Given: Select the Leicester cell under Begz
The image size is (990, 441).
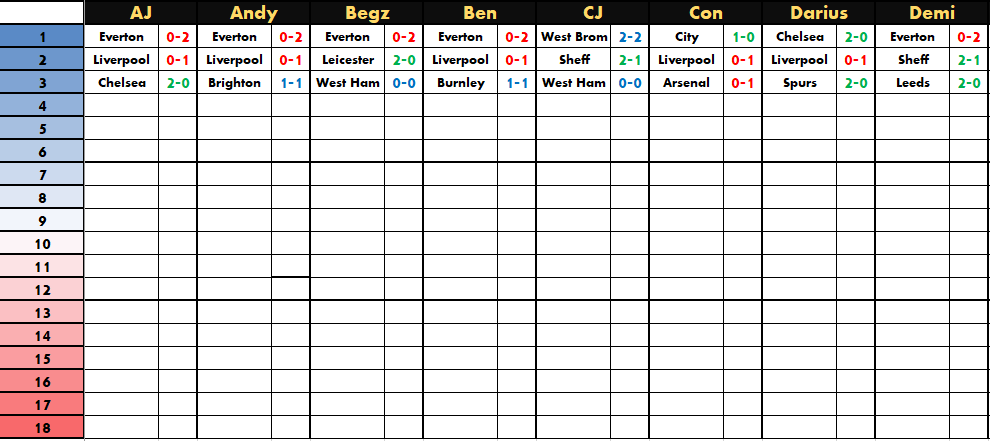Looking at the screenshot, I should pyautogui.click(x=348, y=60).
